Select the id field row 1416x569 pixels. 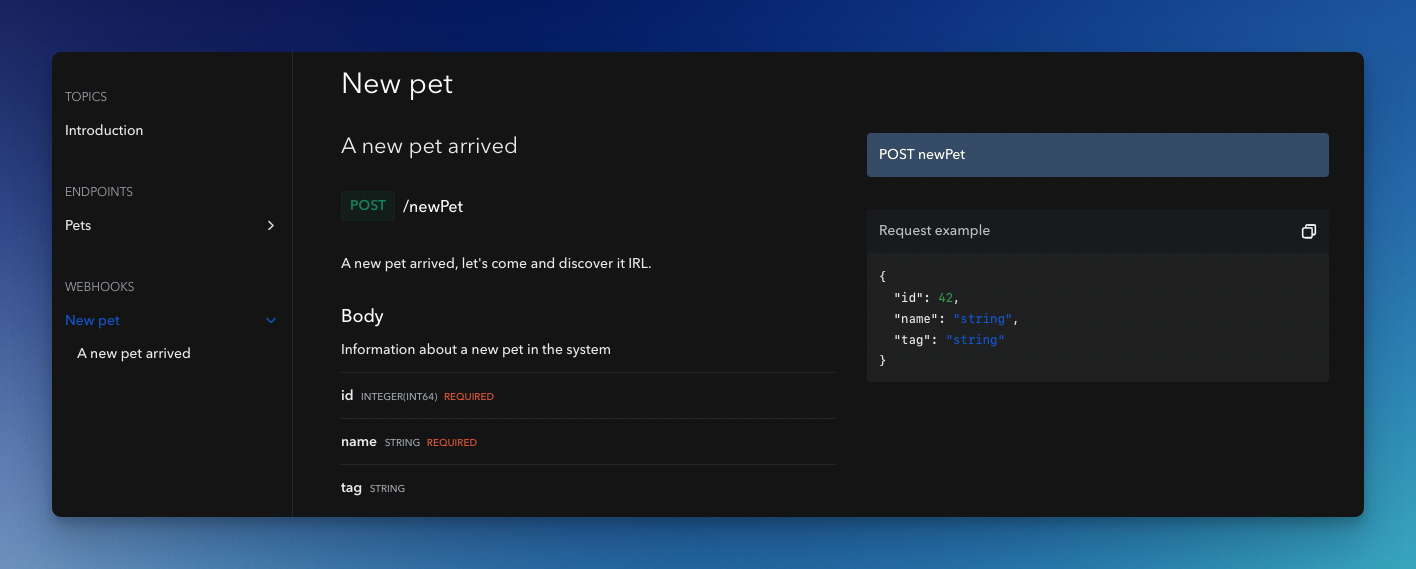coord(588,396)
